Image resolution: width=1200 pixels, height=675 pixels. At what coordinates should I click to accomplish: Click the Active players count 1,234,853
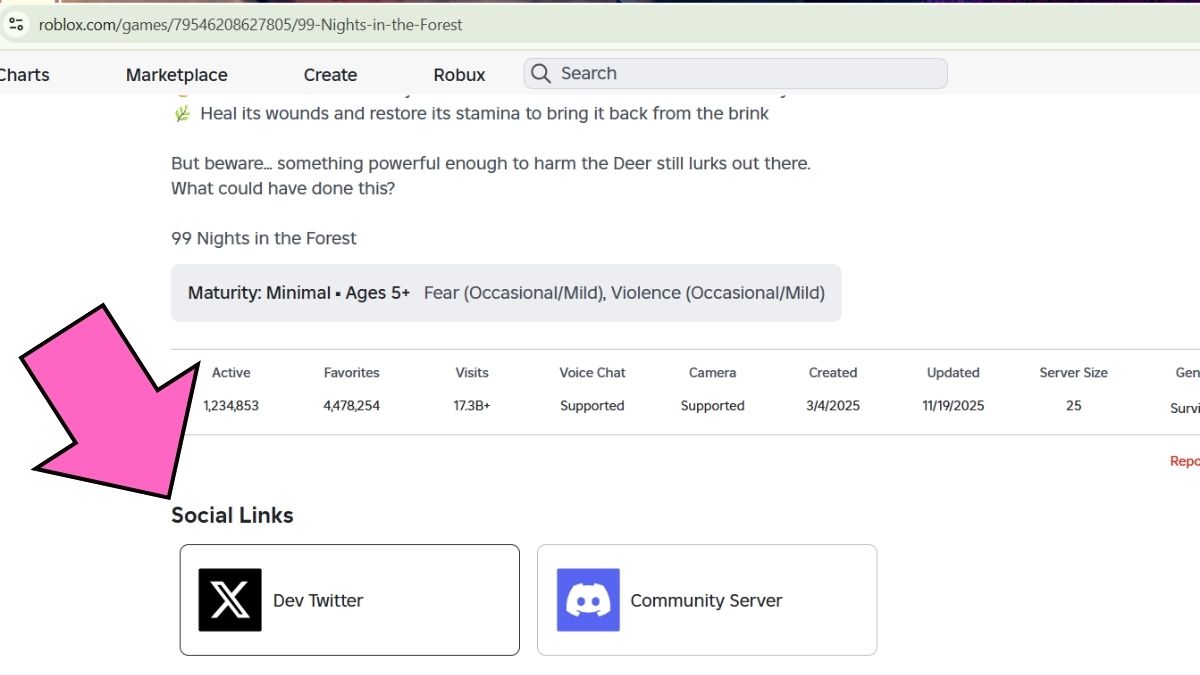click(231, 405)
